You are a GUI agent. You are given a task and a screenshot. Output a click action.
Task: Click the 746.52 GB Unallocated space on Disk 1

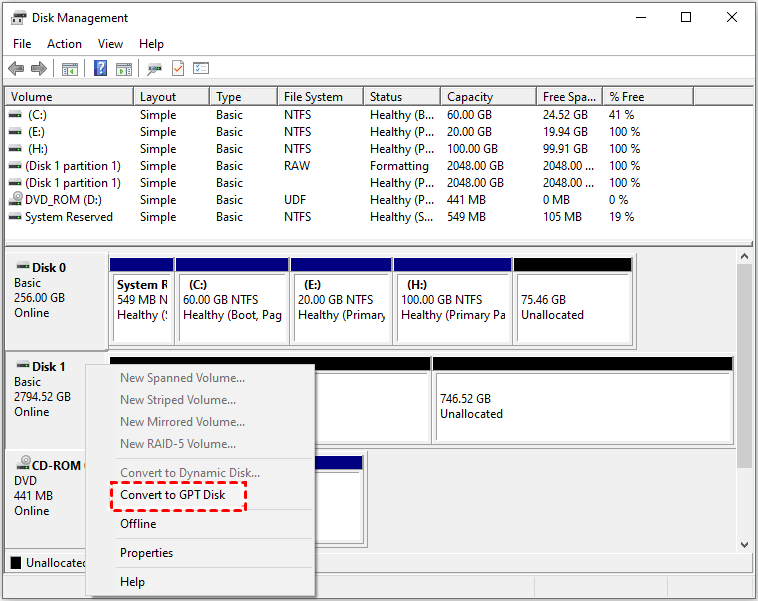click(585, 405)
